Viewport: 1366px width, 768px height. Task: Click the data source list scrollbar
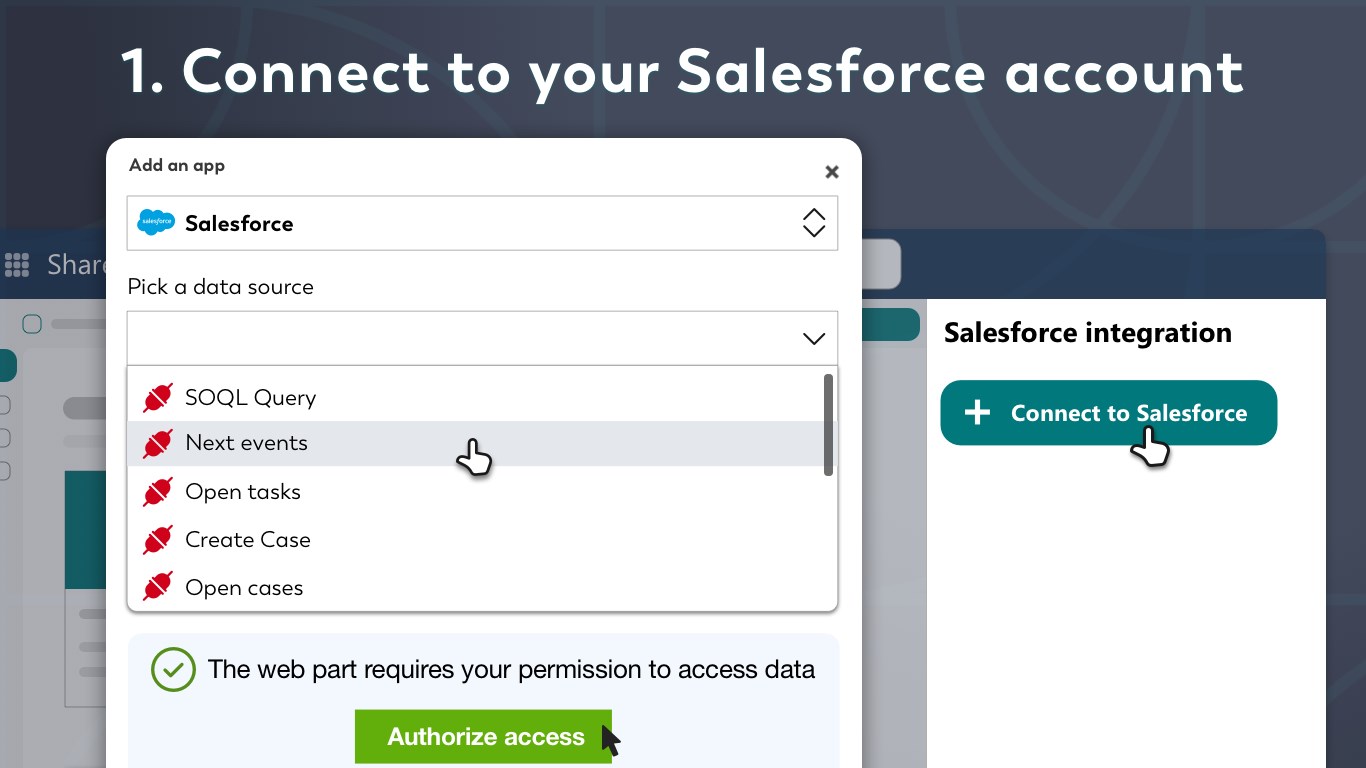click(x=828, y=425)
